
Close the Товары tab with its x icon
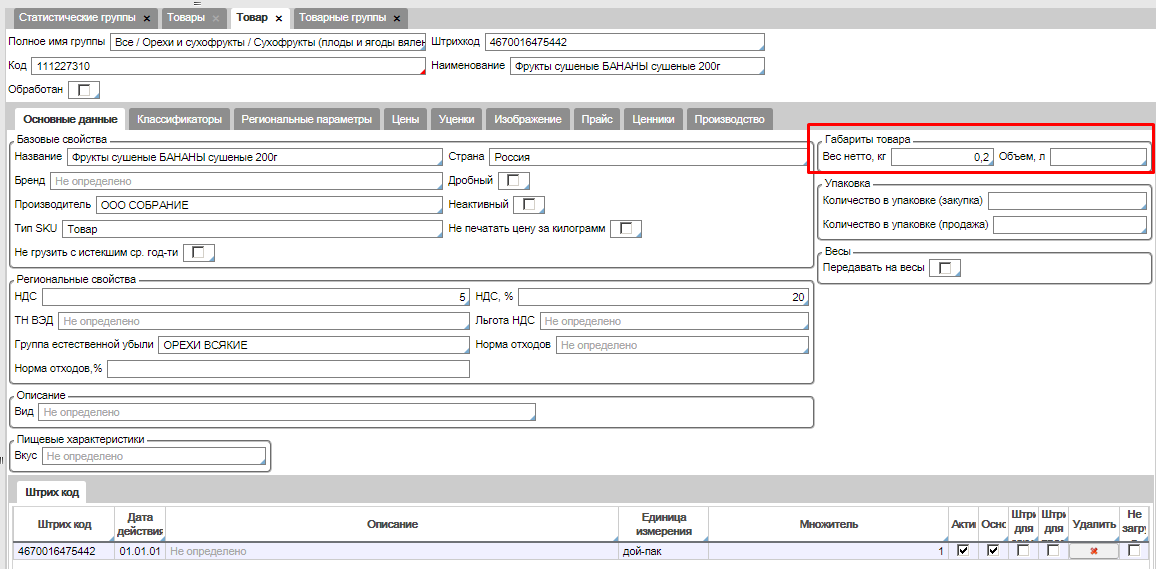[x=216, y=18]
